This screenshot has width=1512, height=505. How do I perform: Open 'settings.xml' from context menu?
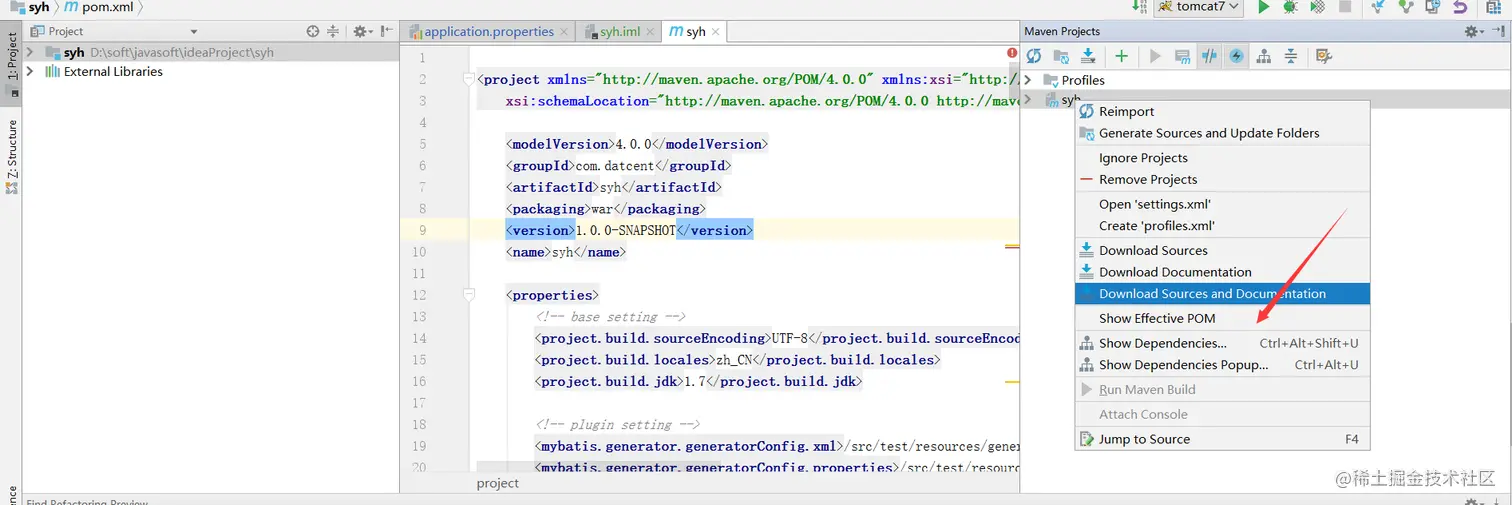[x=1222, y=204]
